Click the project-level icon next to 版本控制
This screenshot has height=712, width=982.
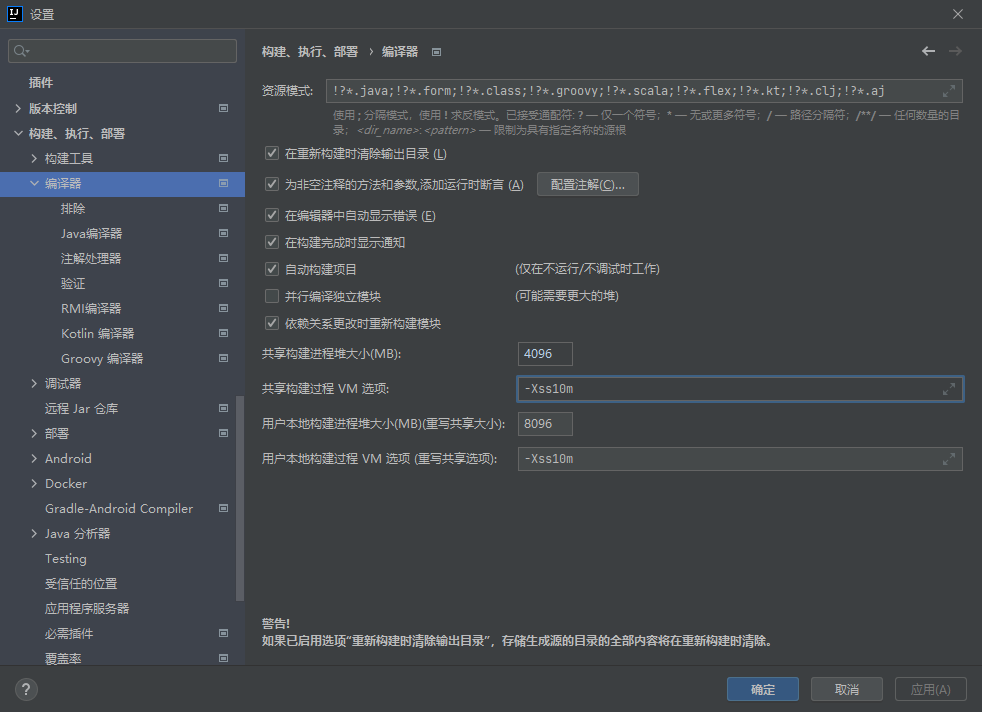coord(224,108)
